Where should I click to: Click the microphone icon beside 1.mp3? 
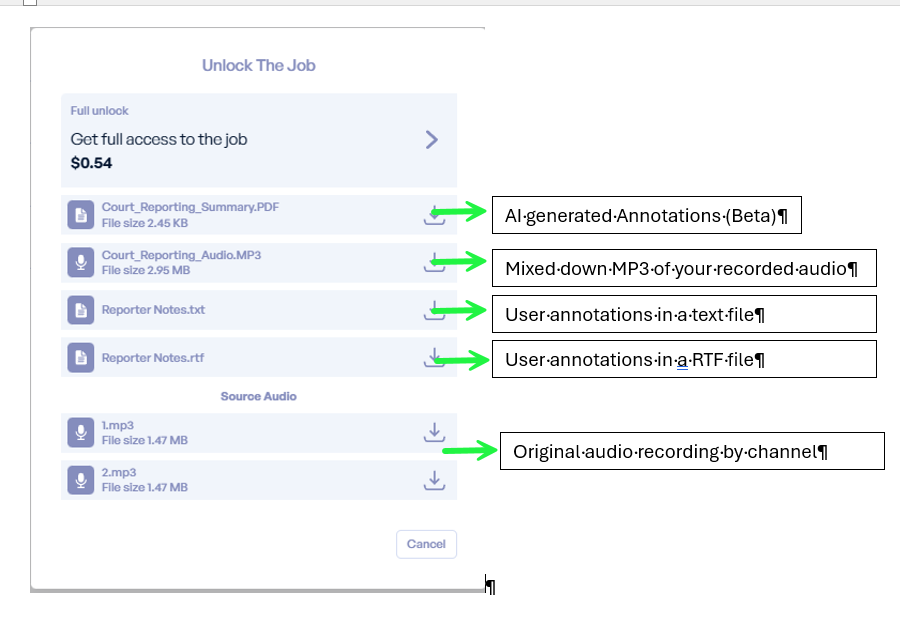point(81,433)
